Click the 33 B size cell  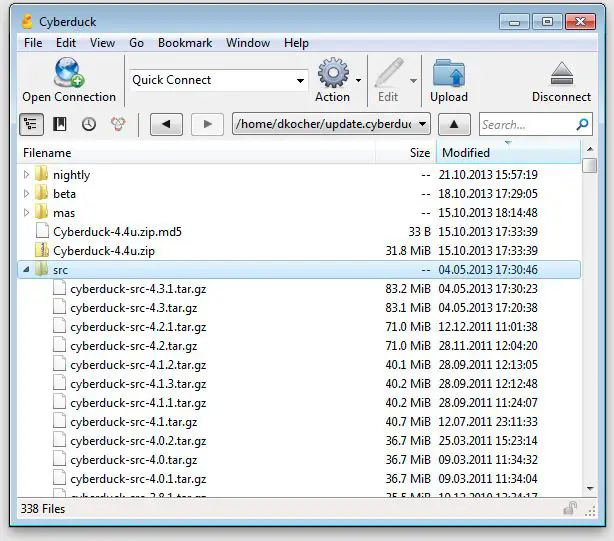[419, 231]
